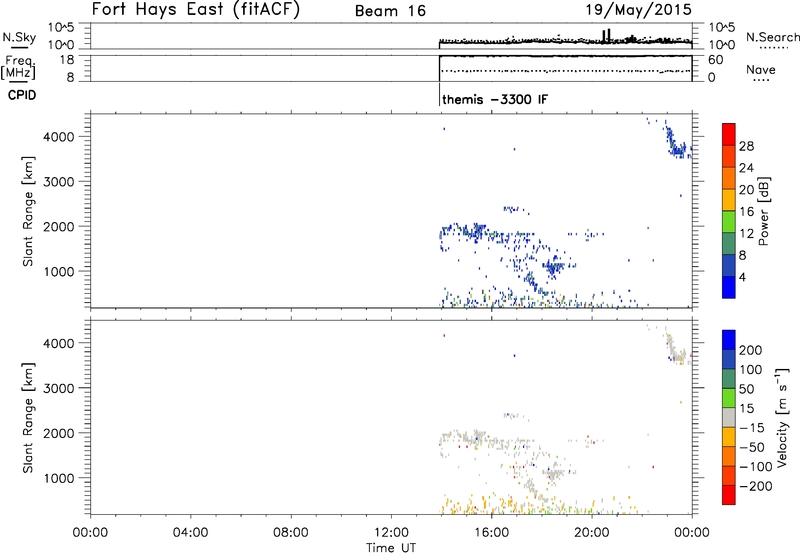The height and width of the screenshot is (554, 800).
Task: Click the 'N.Search' legend label
Action: pyautogui.click(x=772, y=37)
